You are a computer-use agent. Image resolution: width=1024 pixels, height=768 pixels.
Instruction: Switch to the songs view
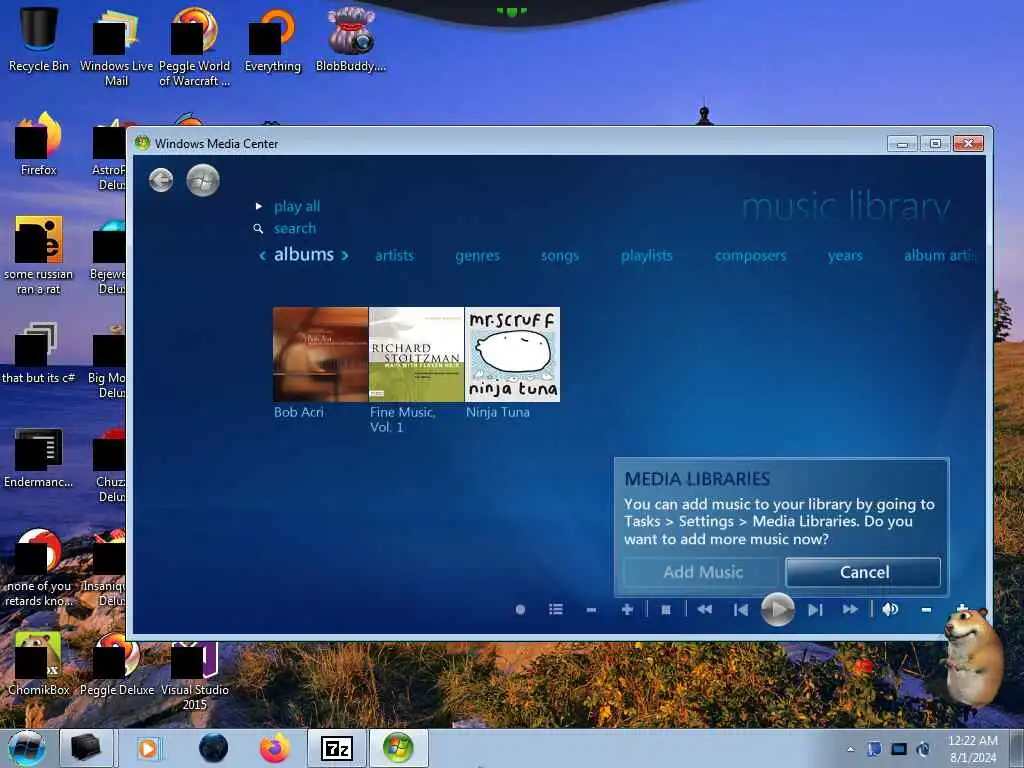(x=560, y=256)
